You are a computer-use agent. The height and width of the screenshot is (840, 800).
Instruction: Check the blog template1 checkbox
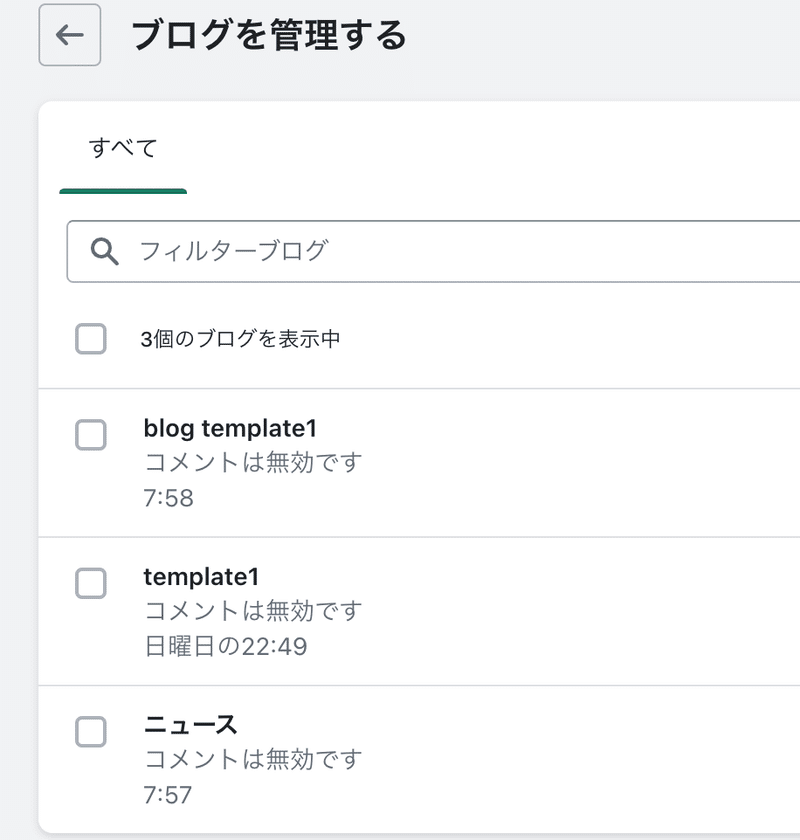91,436
